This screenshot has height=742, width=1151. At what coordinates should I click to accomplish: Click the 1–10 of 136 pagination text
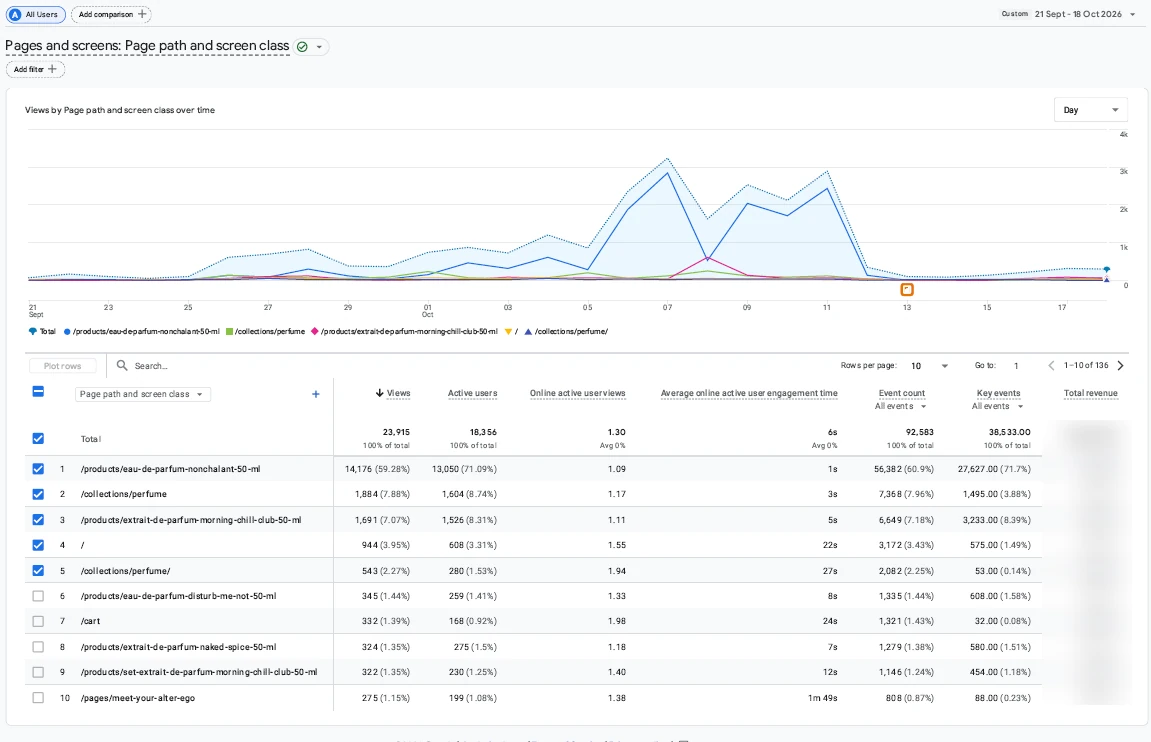(1086, 365)
